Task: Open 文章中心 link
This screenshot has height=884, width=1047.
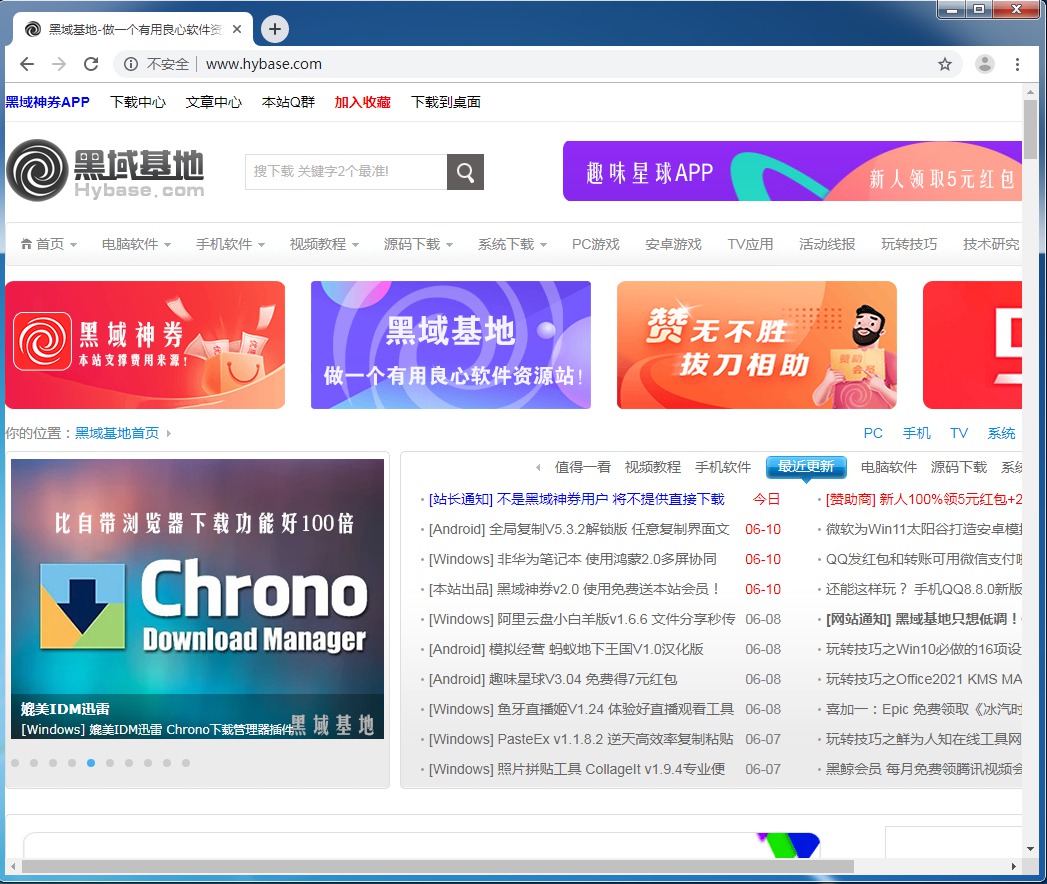Action: coord(214,102)
